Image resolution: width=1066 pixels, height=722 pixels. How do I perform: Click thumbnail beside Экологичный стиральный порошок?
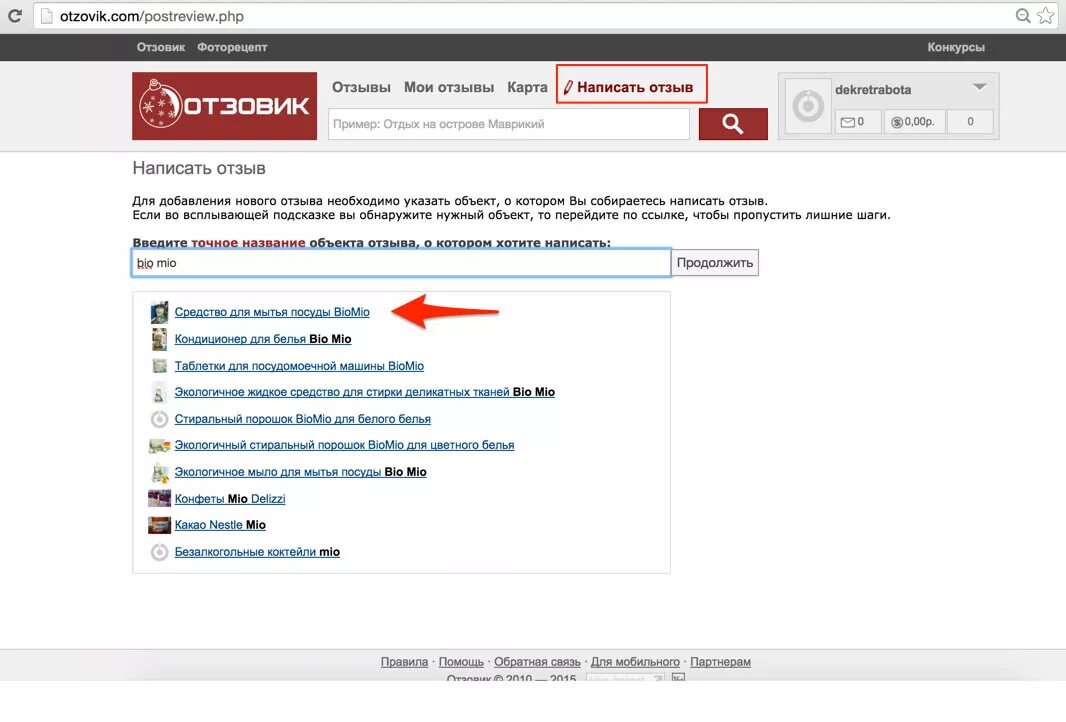159,445
